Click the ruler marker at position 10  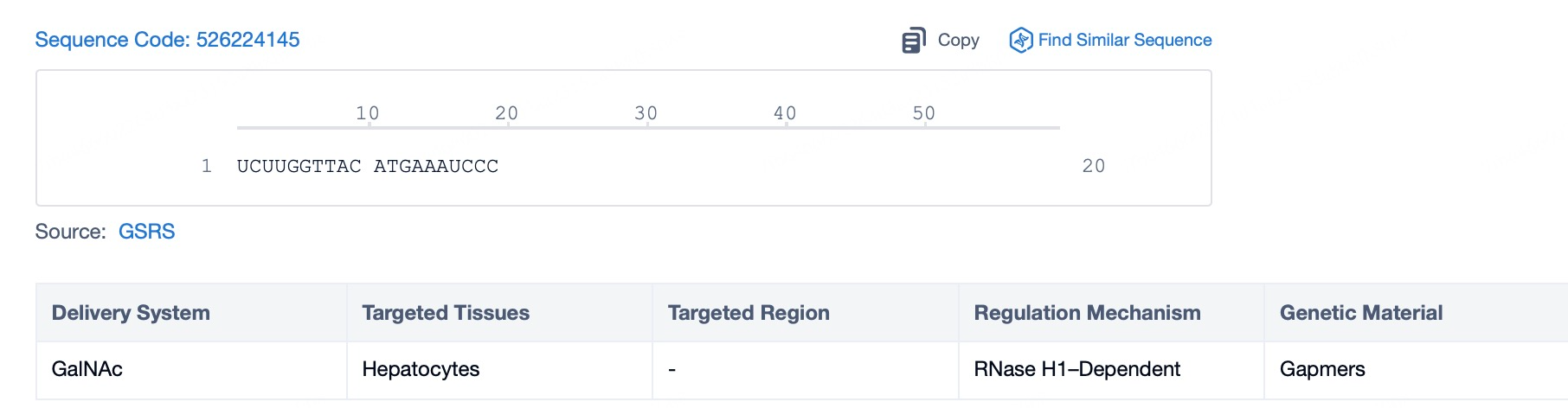point(368,113)
